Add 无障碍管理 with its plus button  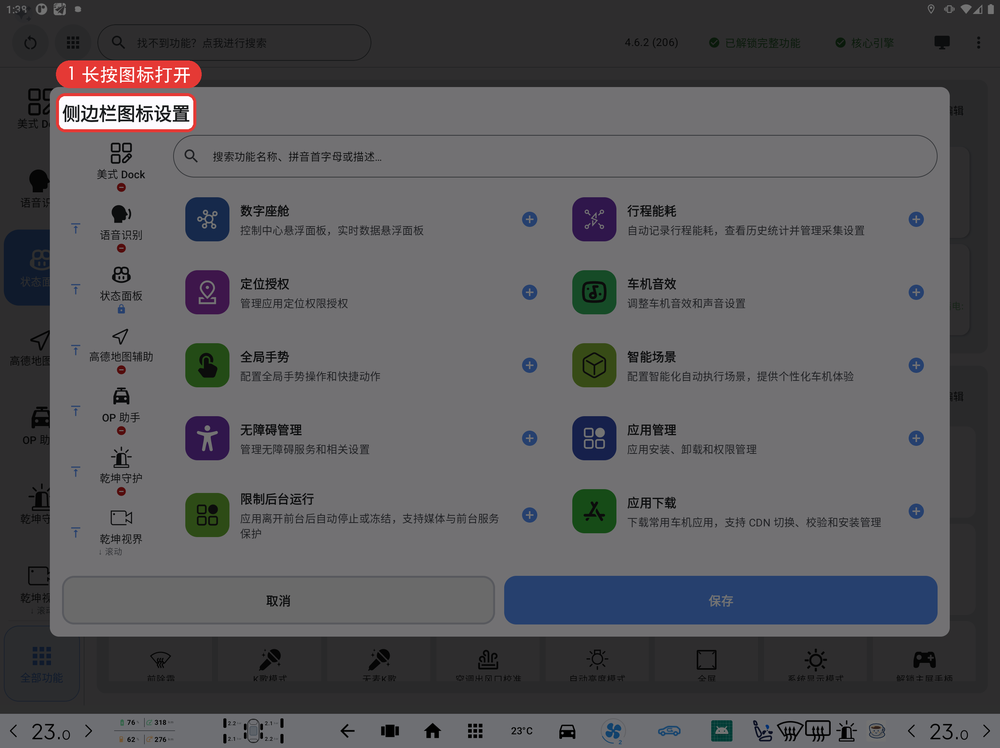coord(529,438)
